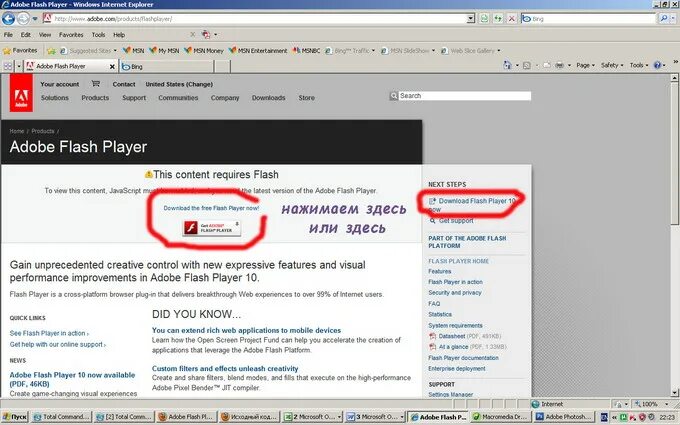Click the Datasheet PDF icon

[x=432, y=336]
